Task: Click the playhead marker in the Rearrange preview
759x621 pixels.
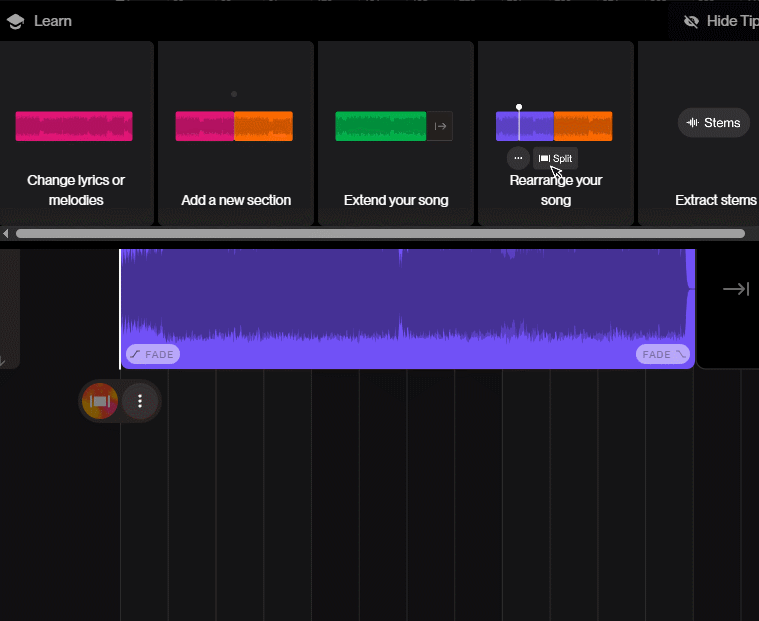Action: pyautogui.click(x=519, y=107)
